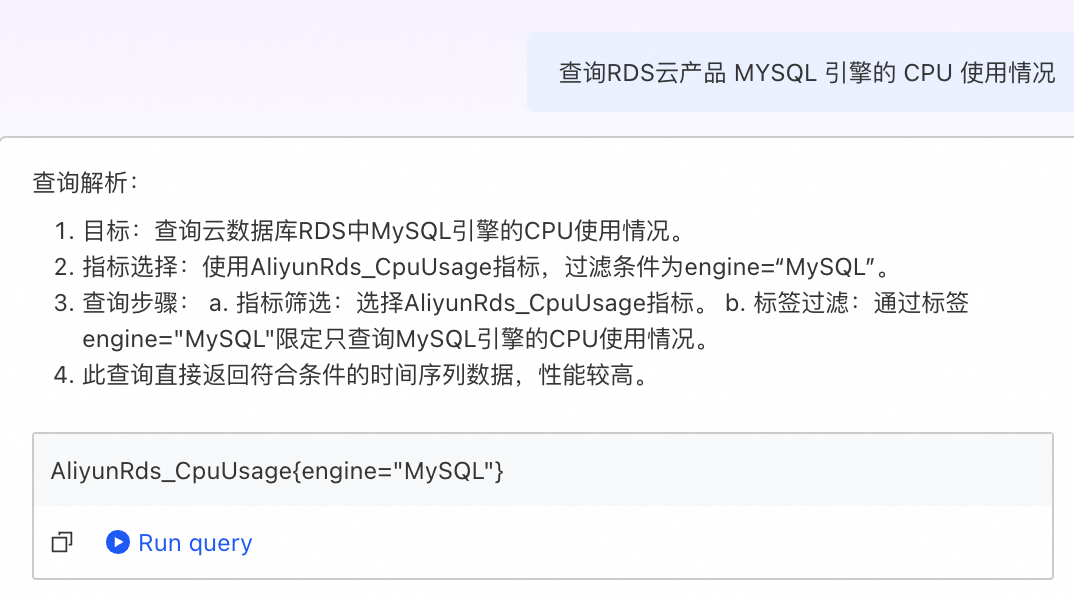Viewport: 1074px width, 598px height.
Task: Click the 查询解析 heading
Action: [85, 182]
